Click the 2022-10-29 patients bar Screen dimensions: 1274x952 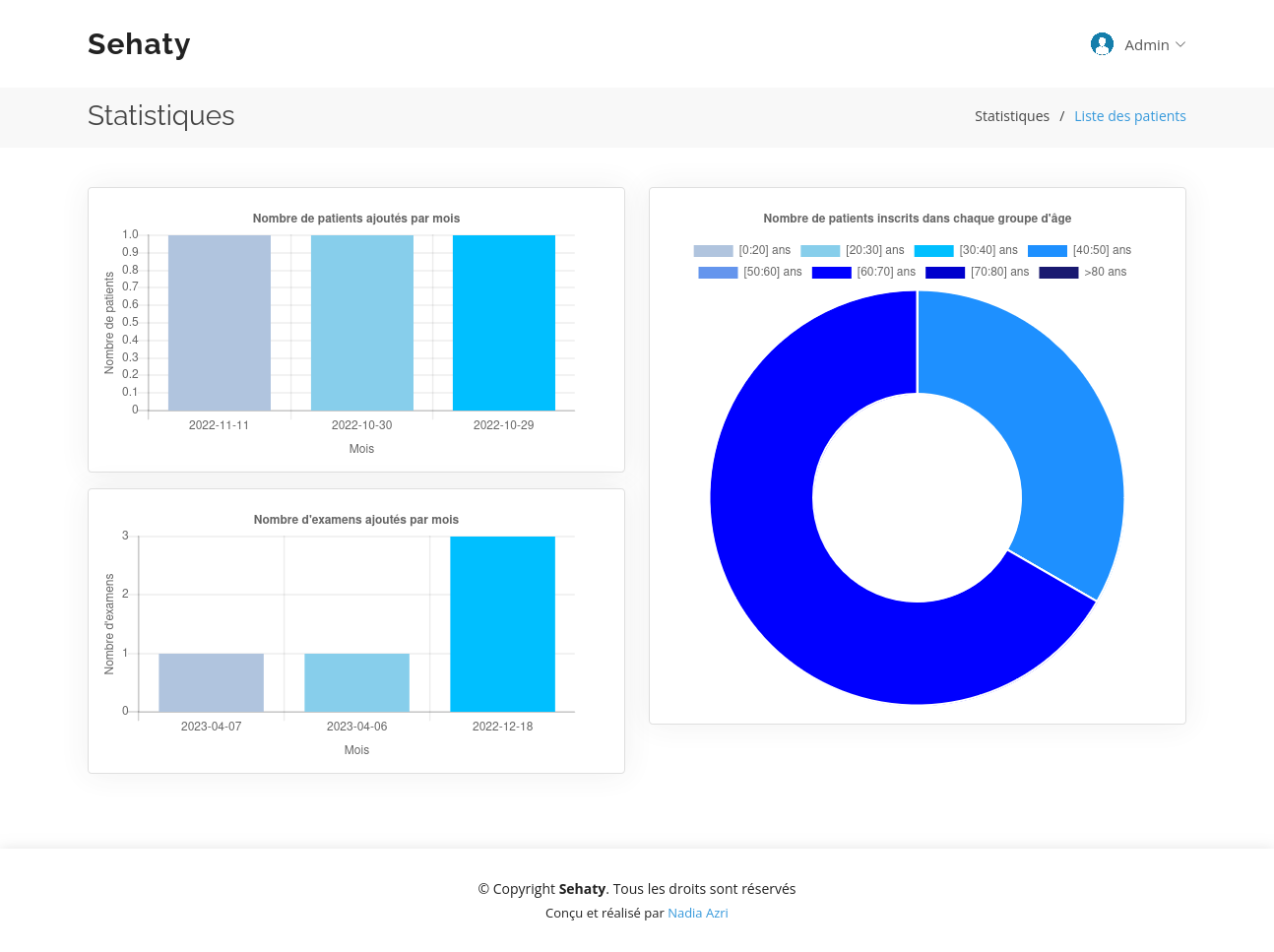pyautogui.click(x=504, y=323)
